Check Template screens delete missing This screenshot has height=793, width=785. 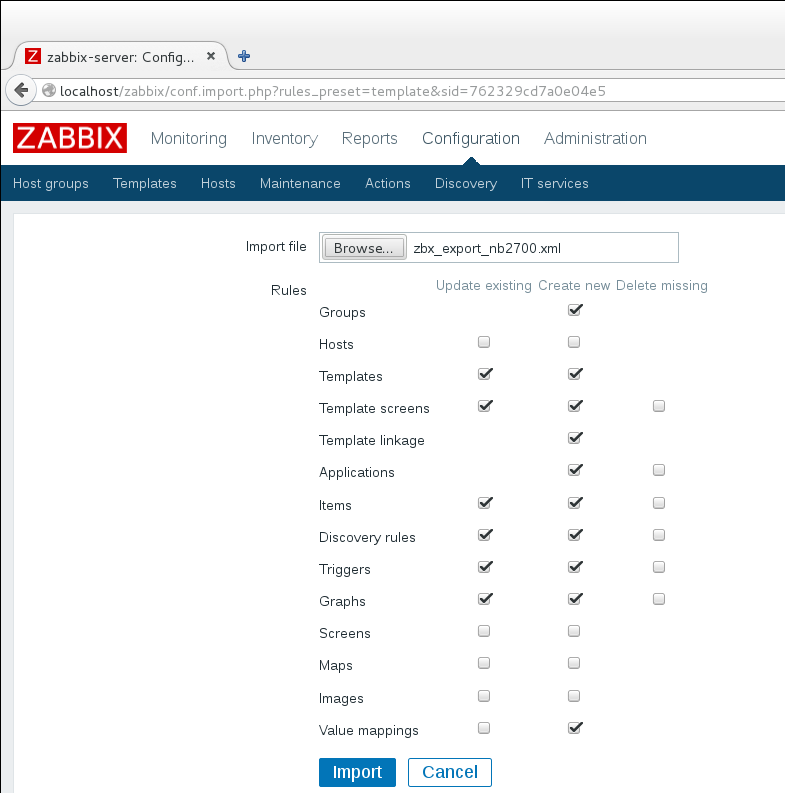tap(659, 406)
